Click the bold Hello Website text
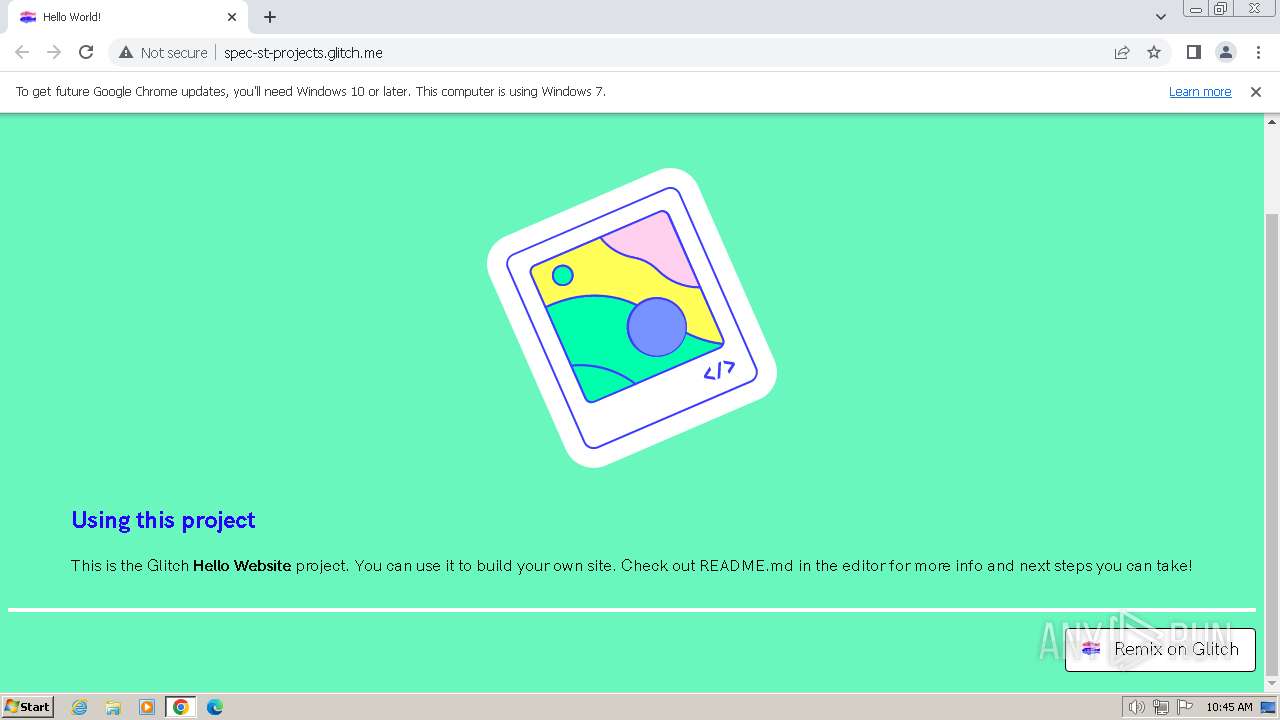 pyautogui.click(x=242, y=566)
